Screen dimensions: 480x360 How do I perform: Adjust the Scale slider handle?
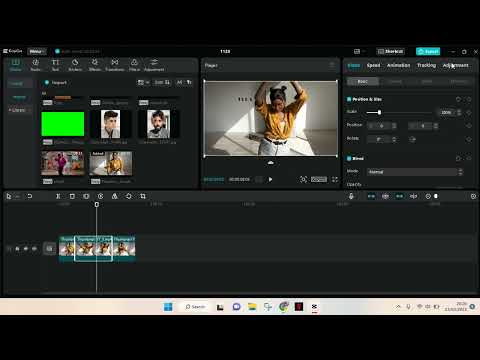(x=379, y=112)
